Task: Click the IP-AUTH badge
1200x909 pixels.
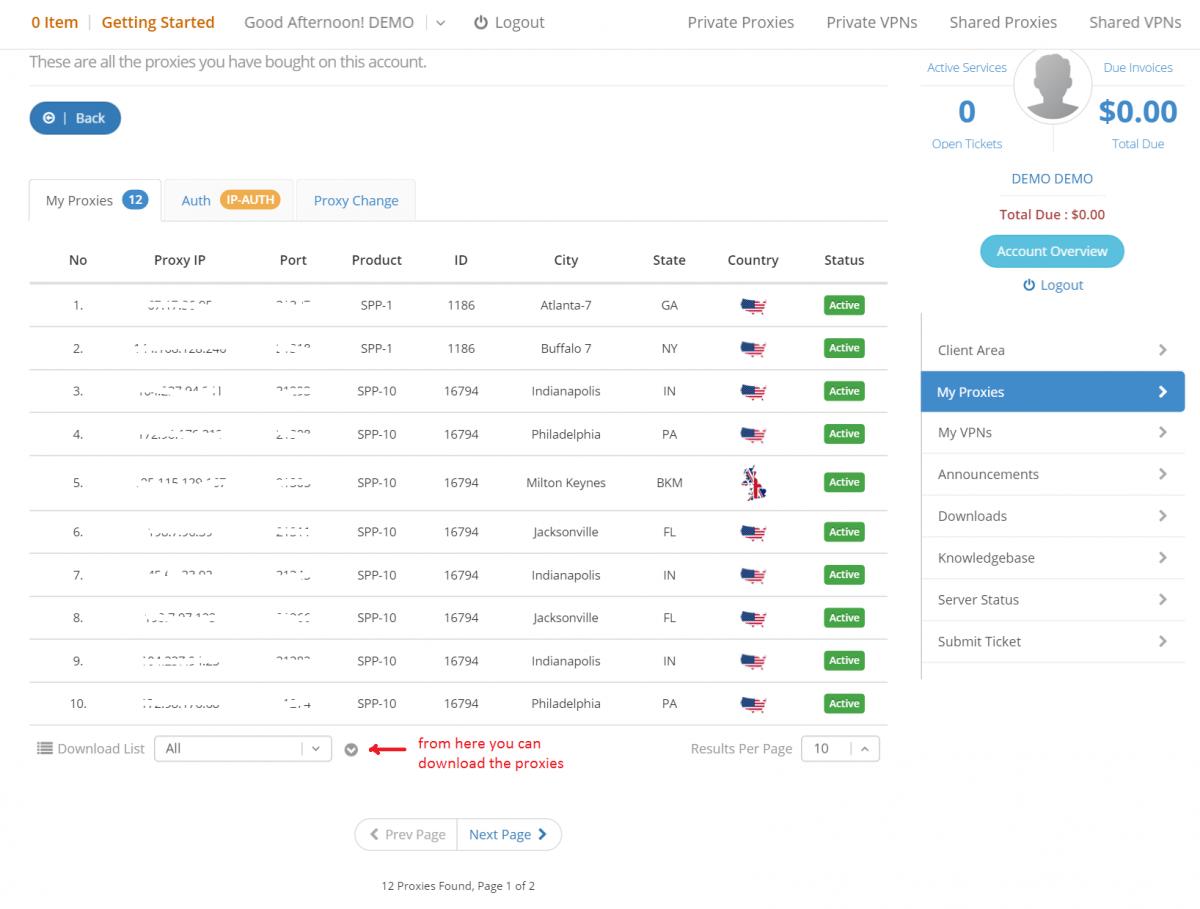Action: (250, 200)
